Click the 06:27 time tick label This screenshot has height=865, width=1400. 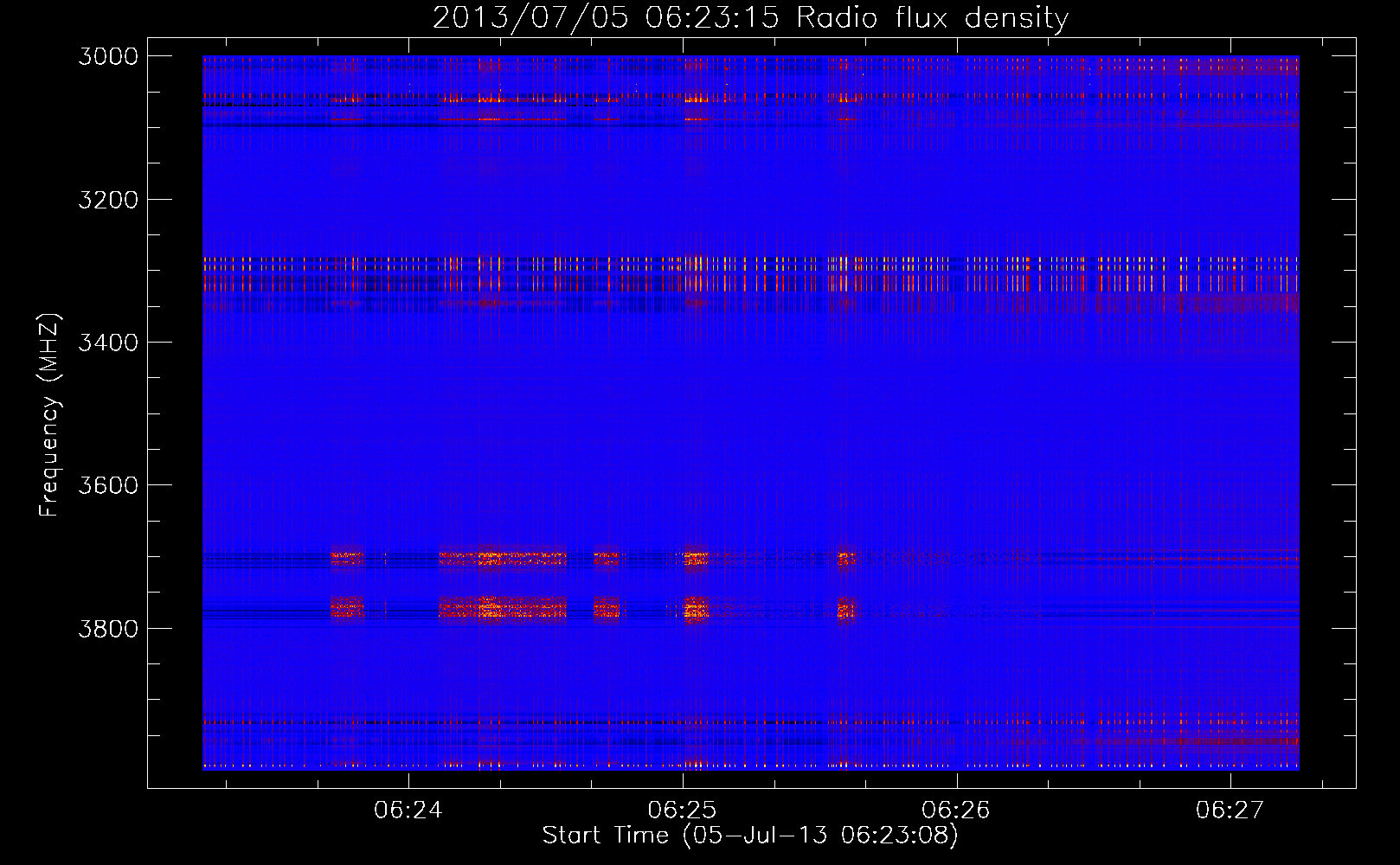pyautogui.click(x=1230, y=810)
